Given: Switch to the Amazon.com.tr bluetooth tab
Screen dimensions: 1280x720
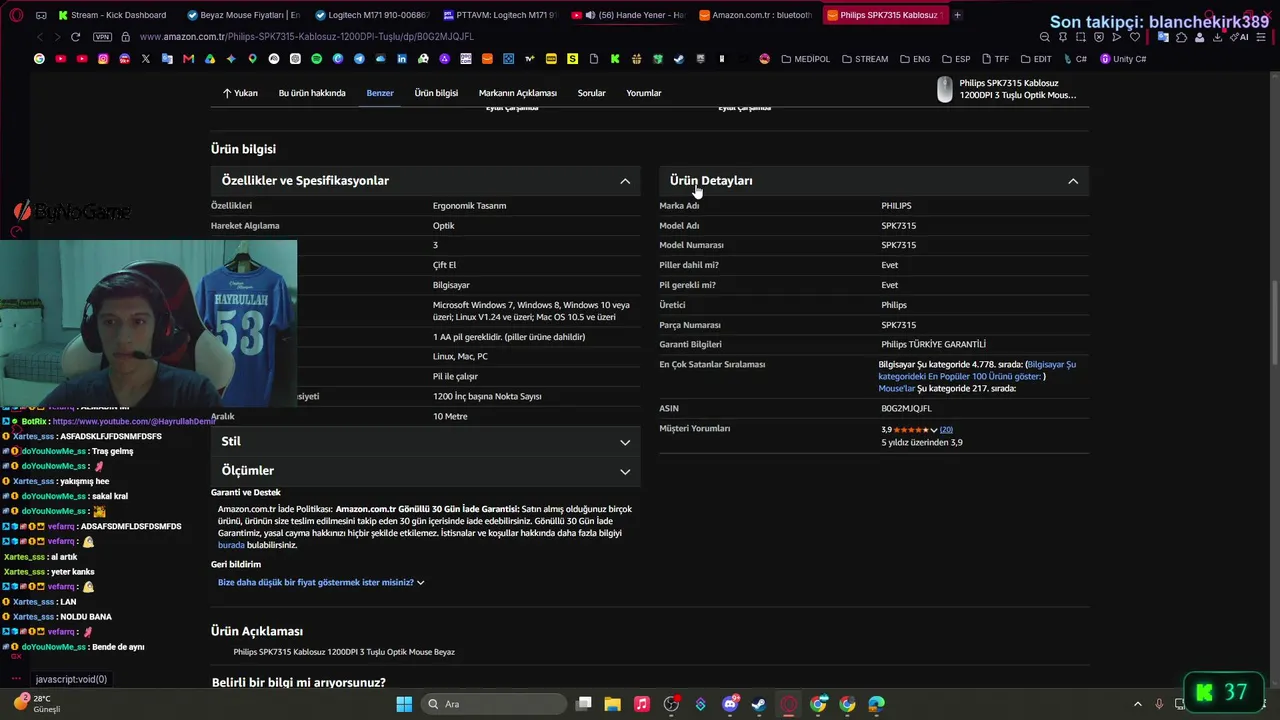Looking at the screenshot, I should pos(756,15).
